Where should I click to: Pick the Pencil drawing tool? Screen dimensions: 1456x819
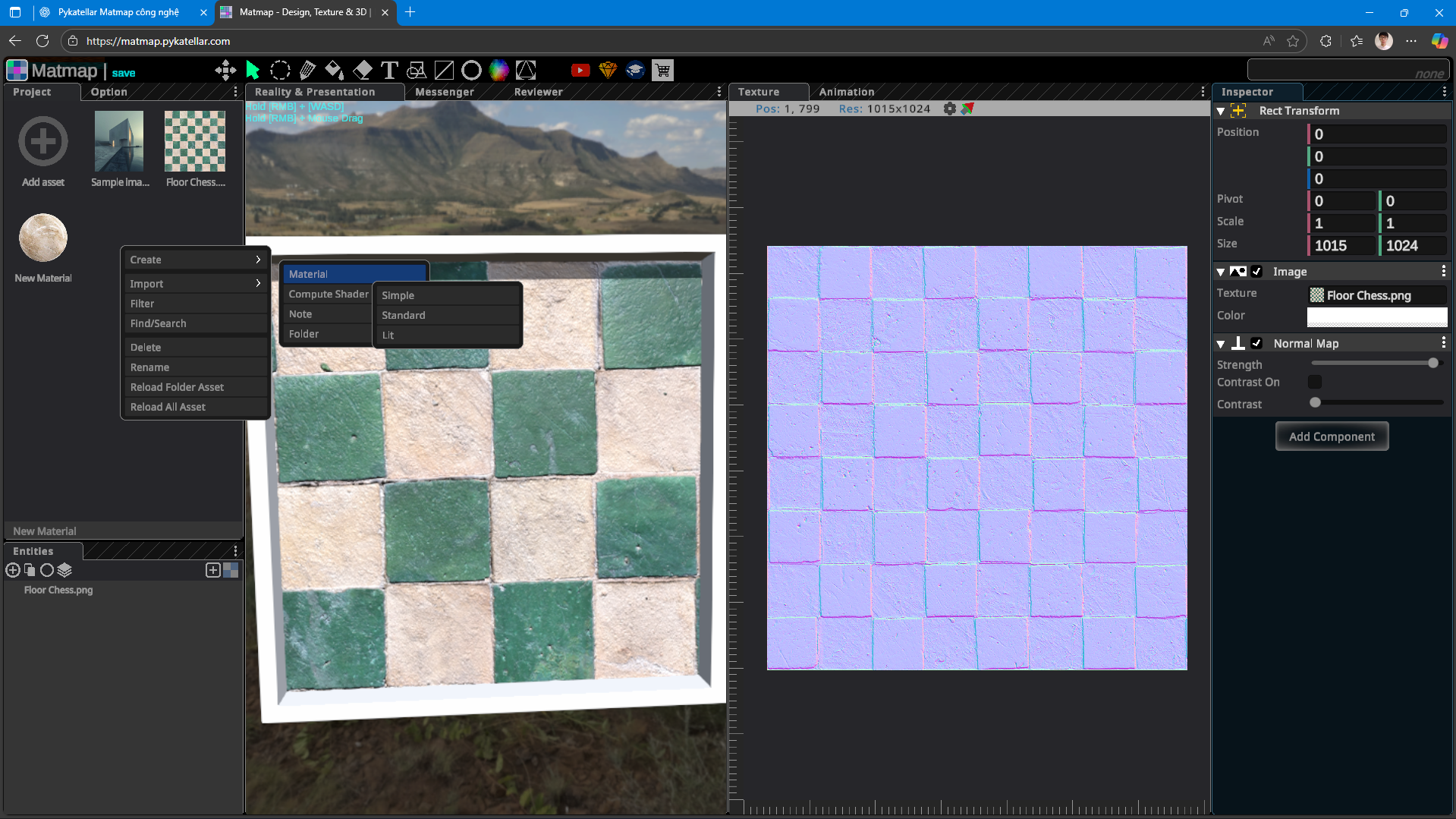pyautogui.click(x=307, y=71)
